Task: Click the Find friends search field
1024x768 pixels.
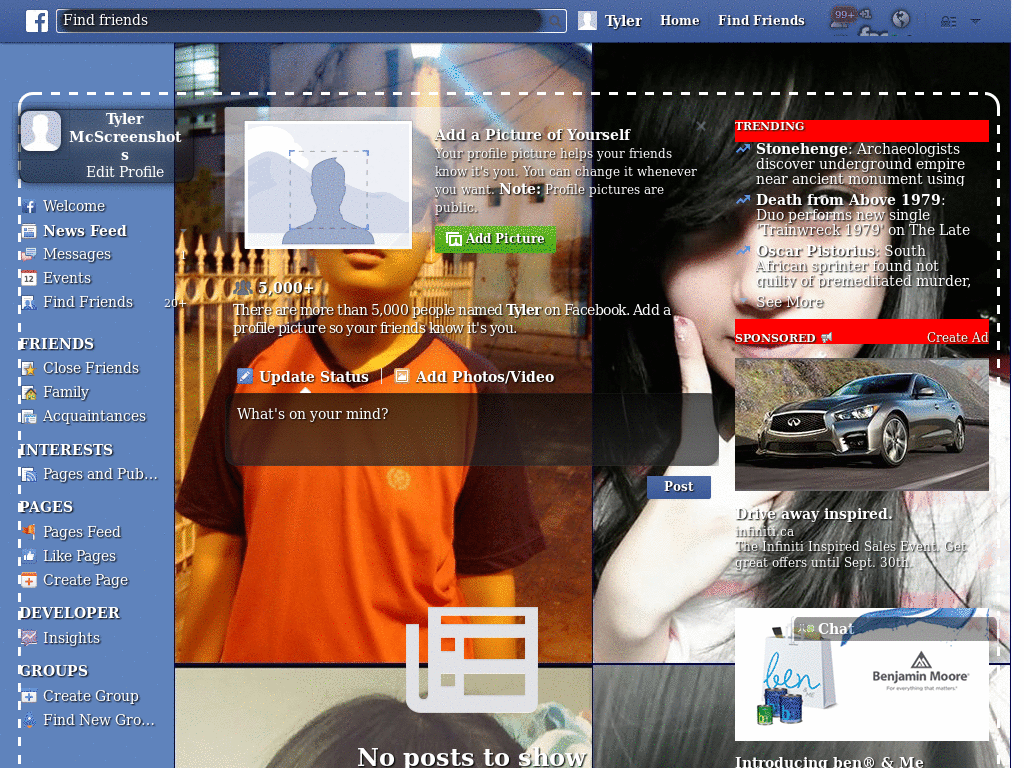Action: coord(312,21)
